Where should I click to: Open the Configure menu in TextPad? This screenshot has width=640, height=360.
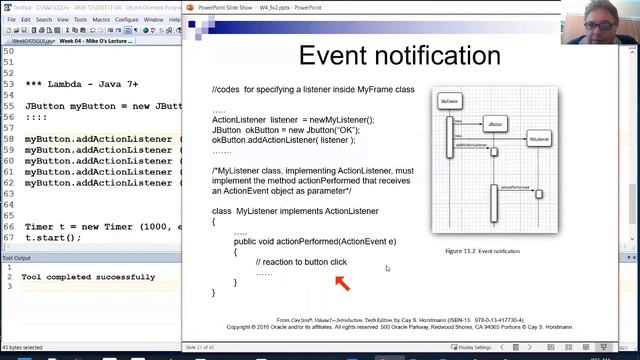tap(127, 20)
